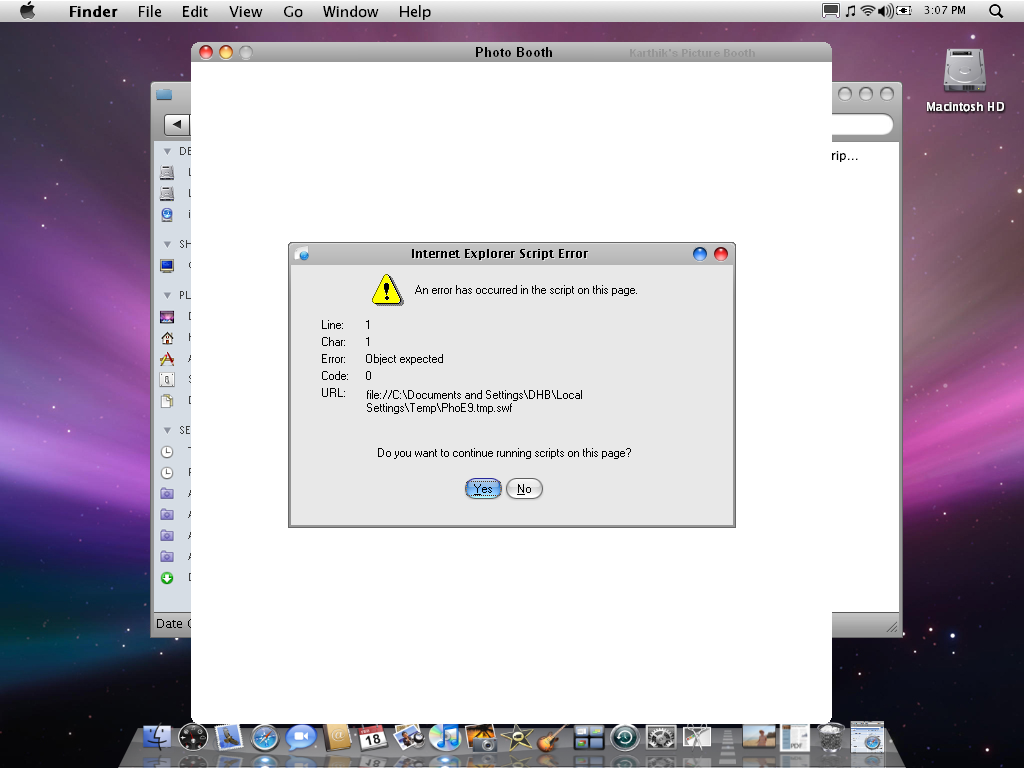Collapse the SEARCH FOR section triangle in sidebar
The image size is (1024, 768).
tap(167, 430)
